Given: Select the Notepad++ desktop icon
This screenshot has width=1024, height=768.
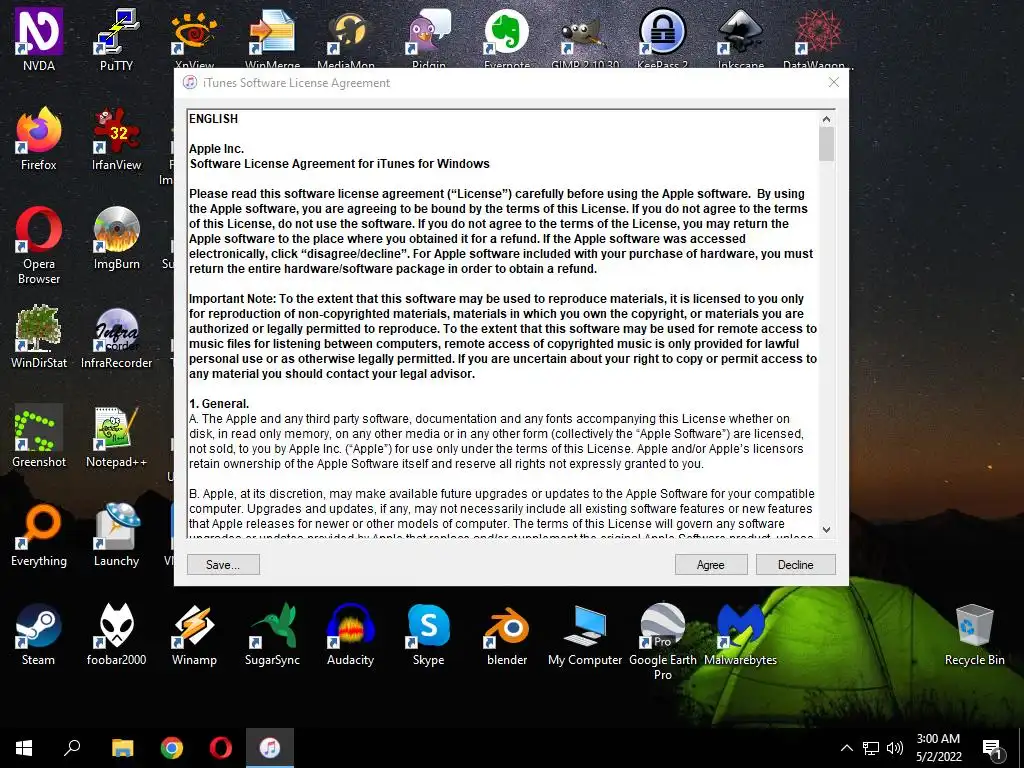Looking at the screenshot, I should [x=116, y=436].
